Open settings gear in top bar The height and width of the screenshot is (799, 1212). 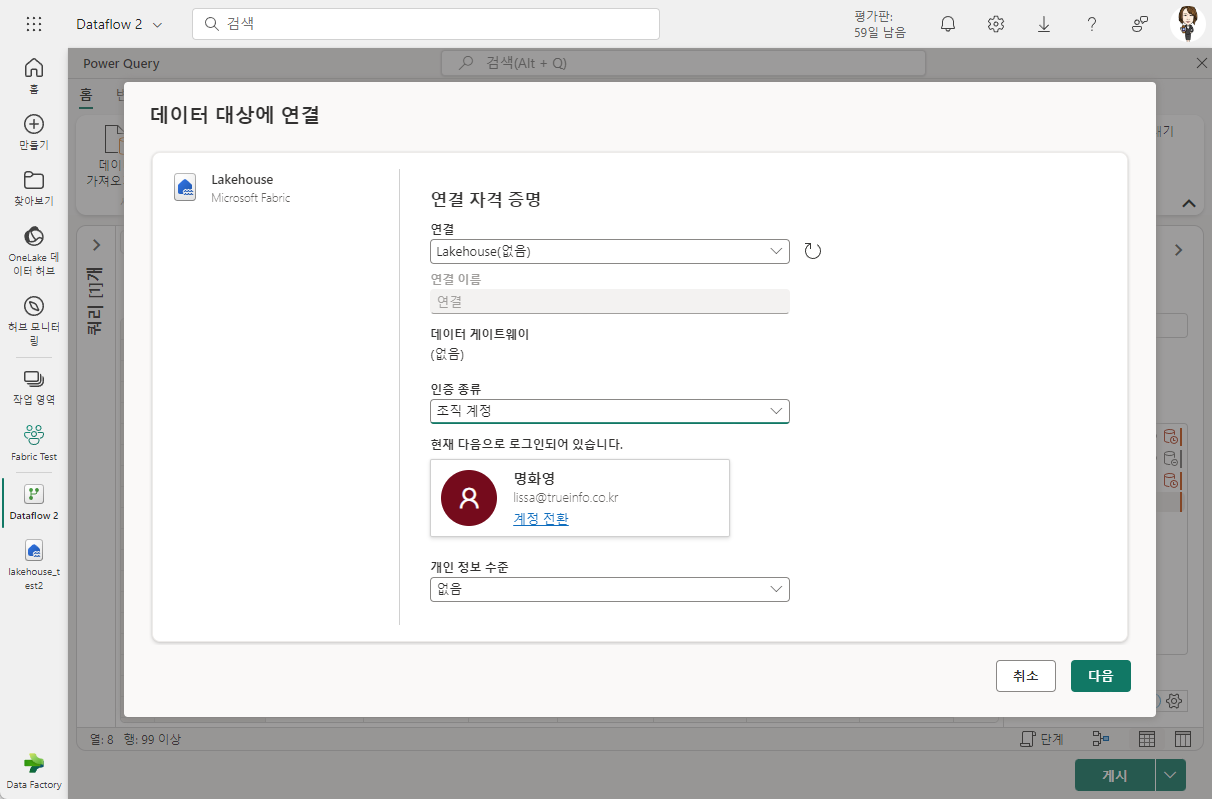tap(996, 24)
